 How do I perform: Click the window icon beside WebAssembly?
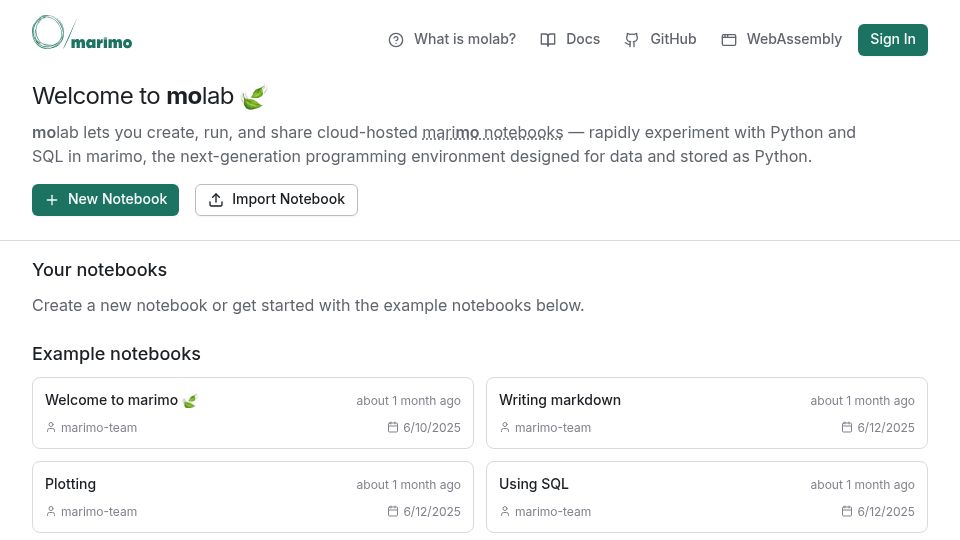point(729,40)
